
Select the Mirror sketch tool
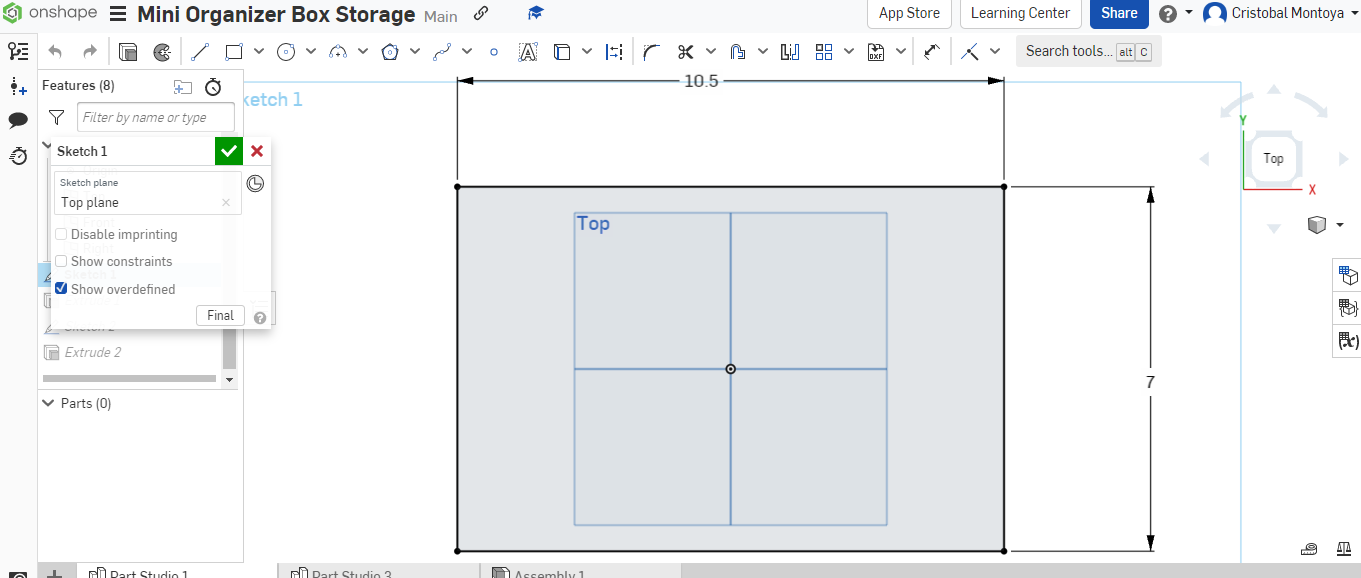pos(790,52)
